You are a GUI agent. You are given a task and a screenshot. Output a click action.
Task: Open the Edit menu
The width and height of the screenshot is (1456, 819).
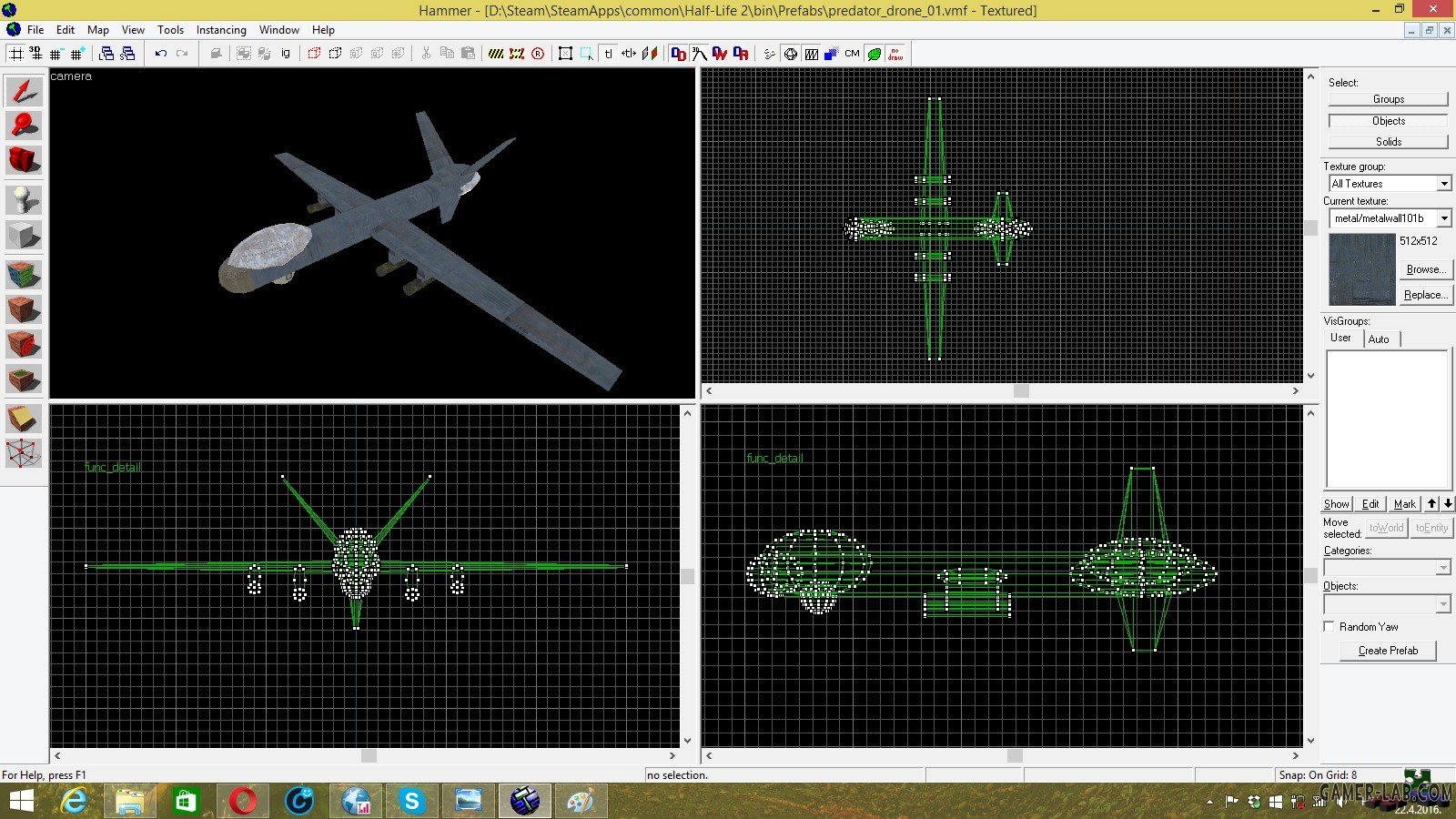pos(66,29)
